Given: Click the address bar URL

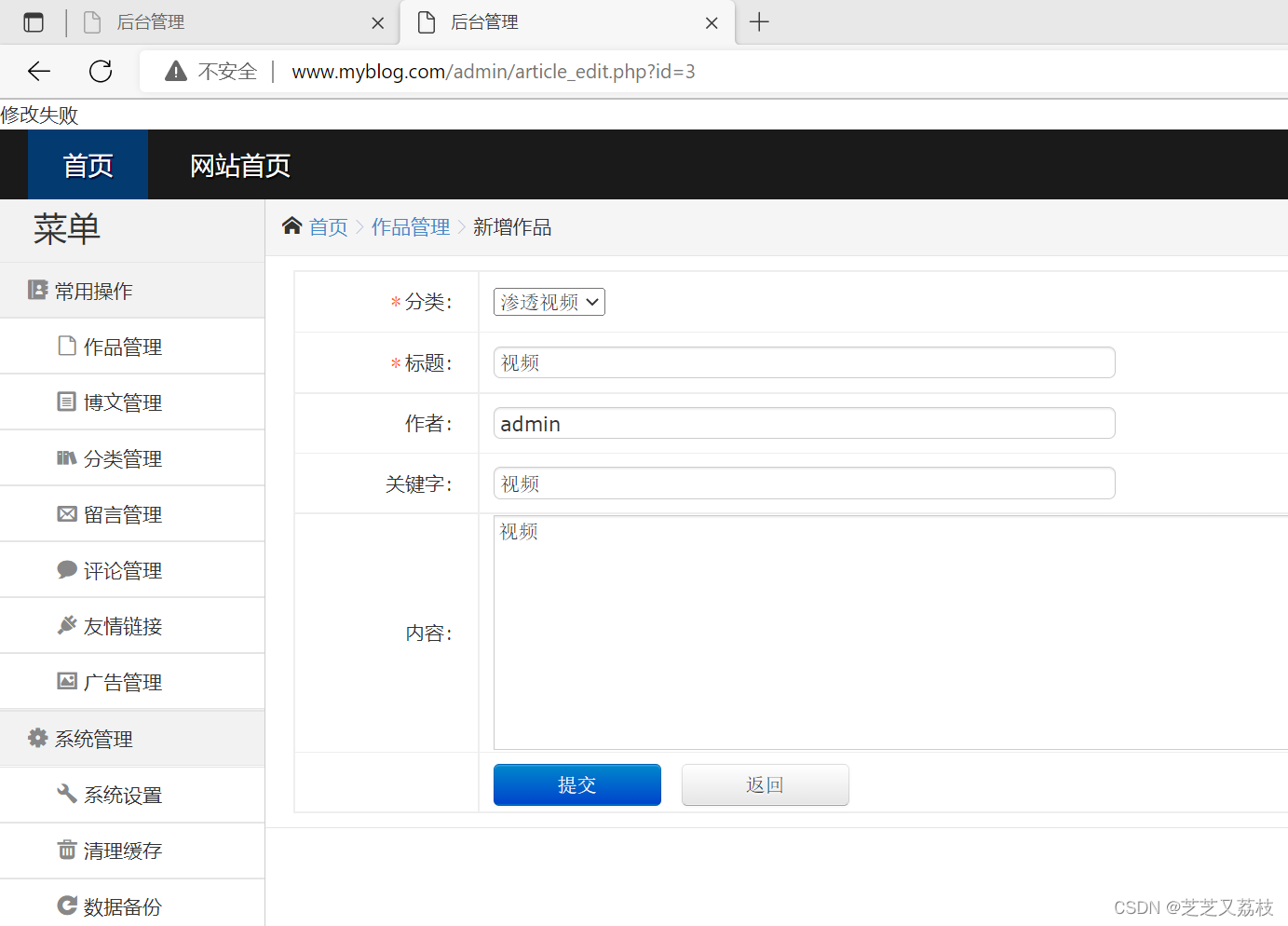Looking at the screenshot, I should click(x=494, y=72).
